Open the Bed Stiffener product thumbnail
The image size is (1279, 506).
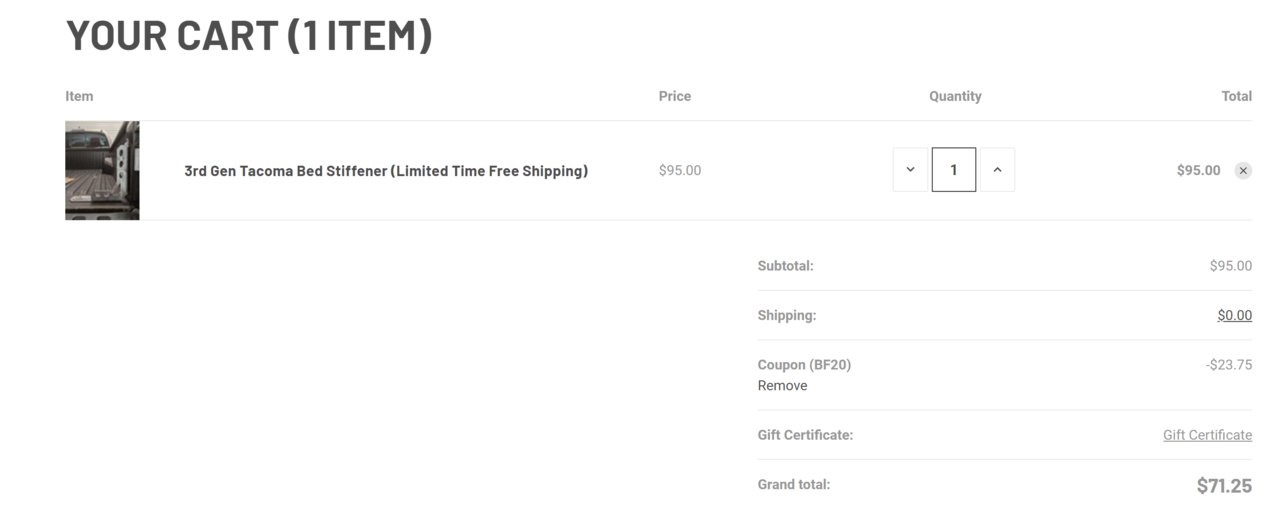102,170
